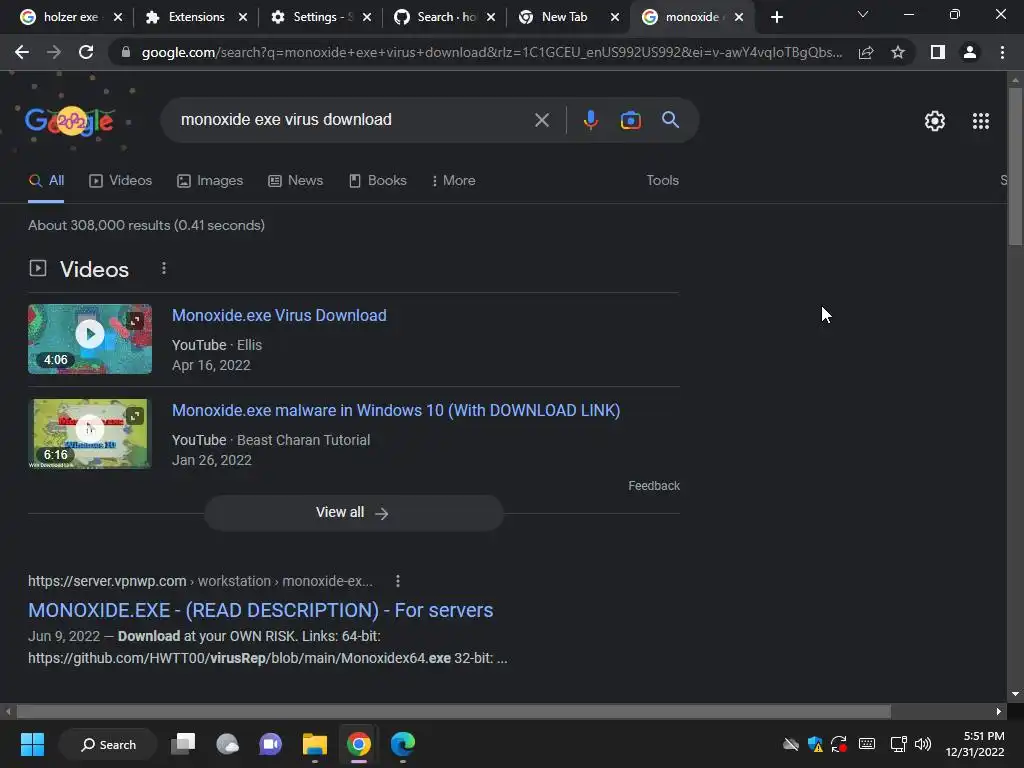Open Windows Security tray icon
Image resolution: width=1024 pixels, height=768 pixels.
coord(814,744)
